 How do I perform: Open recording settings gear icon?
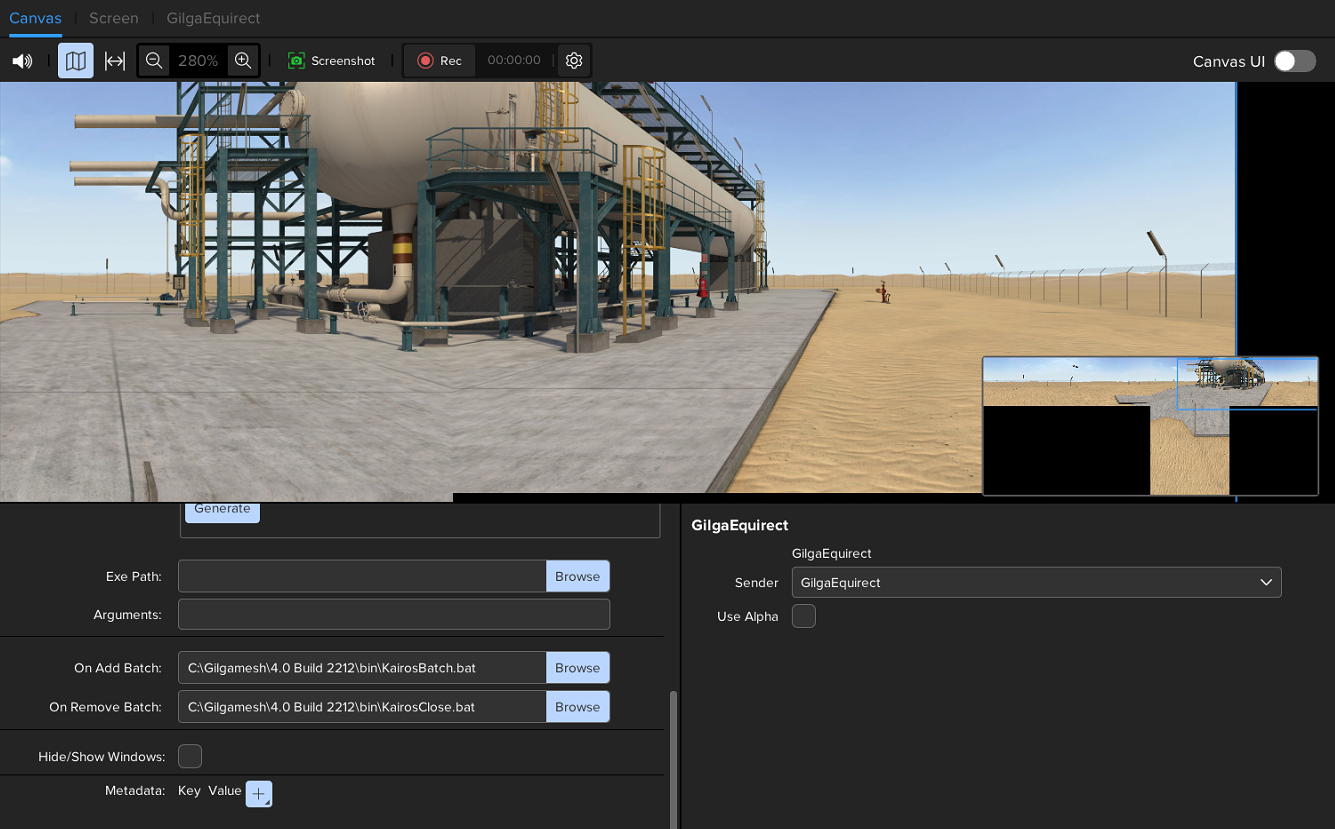pyautogui.click(x=574, y=61)
